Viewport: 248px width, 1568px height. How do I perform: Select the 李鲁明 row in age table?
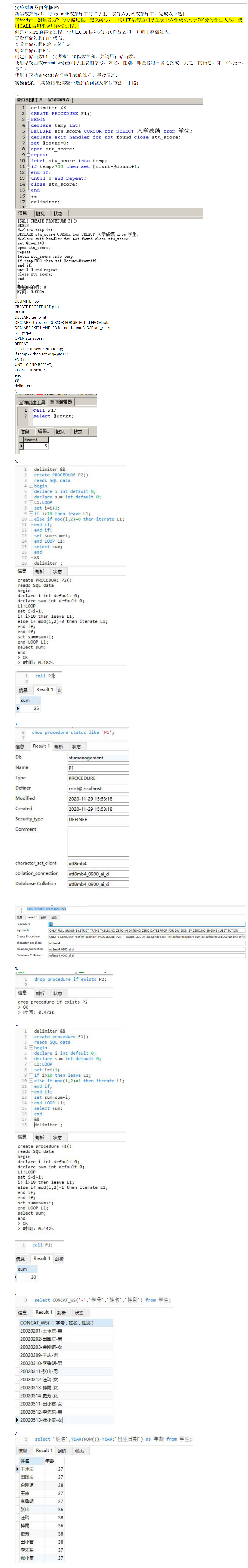click(x=42, y=1502)
